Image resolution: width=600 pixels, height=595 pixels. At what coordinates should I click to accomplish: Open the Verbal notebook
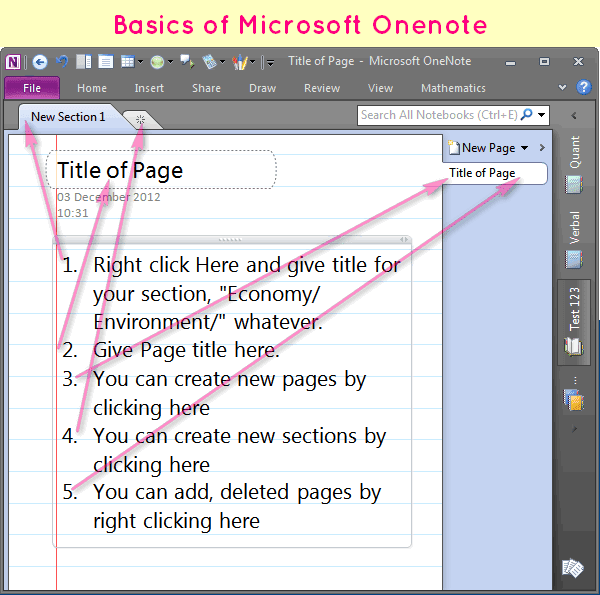pos(574,240)
